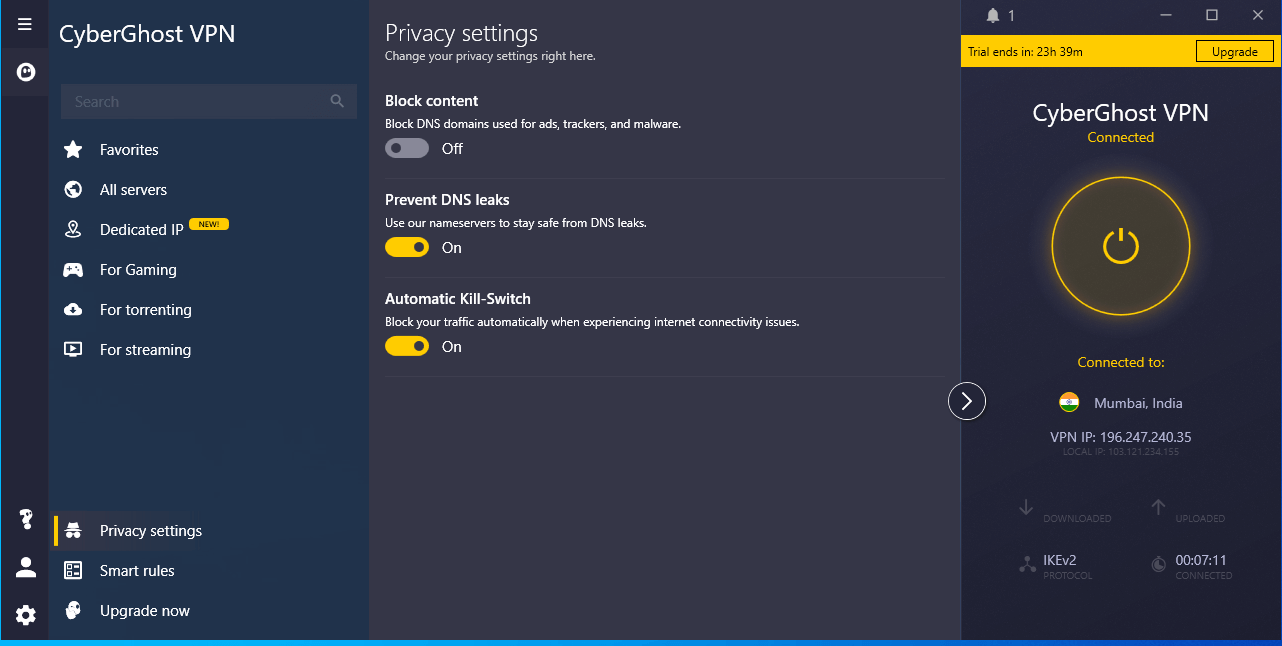Click the Block content heading
This screenshot has height=646, width=1282.
pos(432,101)
